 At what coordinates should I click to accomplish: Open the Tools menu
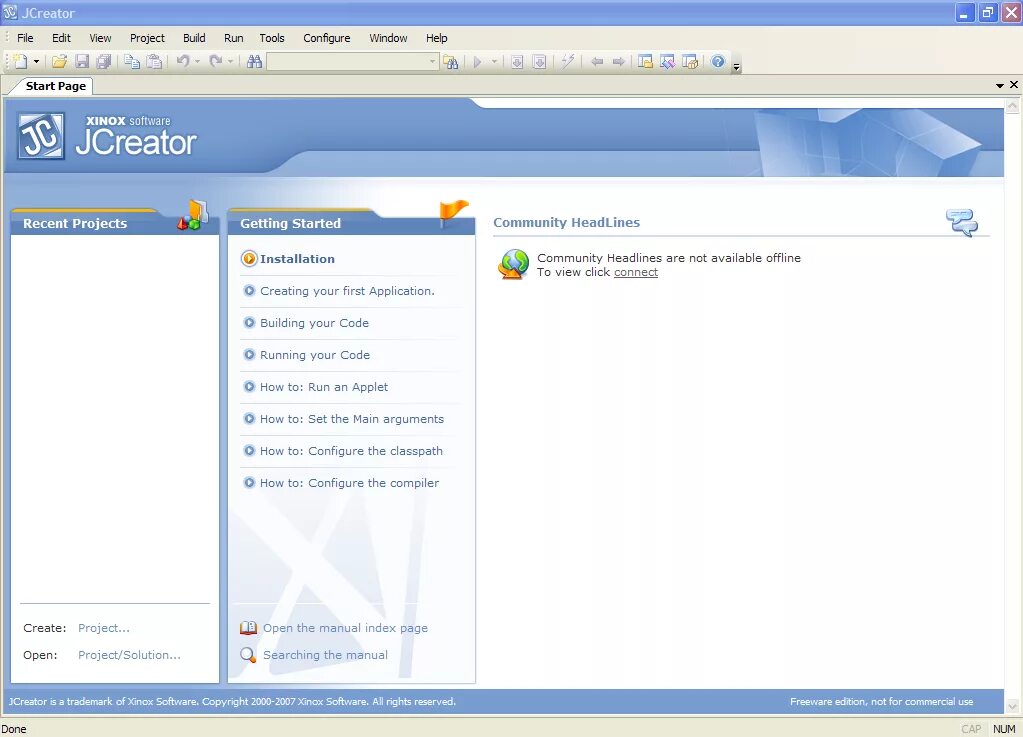pos(271,38)
